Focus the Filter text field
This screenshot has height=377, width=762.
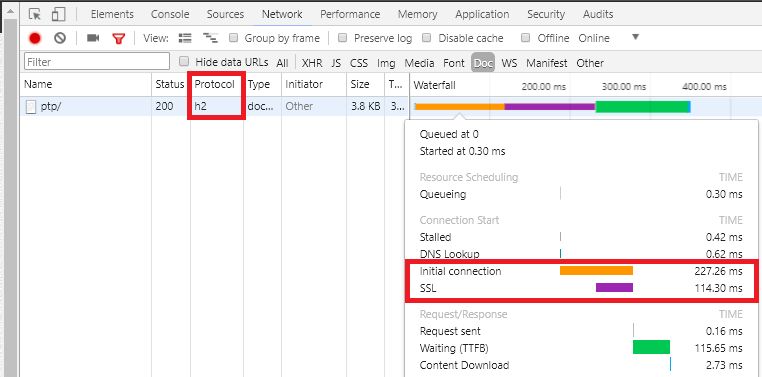[97, 62]
